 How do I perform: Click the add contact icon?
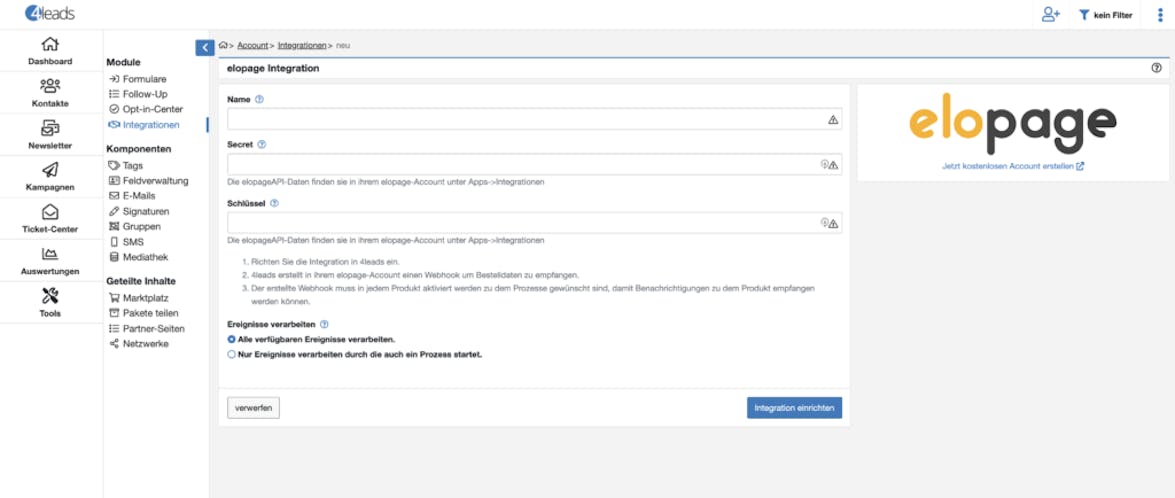[x=1051, y=14]
